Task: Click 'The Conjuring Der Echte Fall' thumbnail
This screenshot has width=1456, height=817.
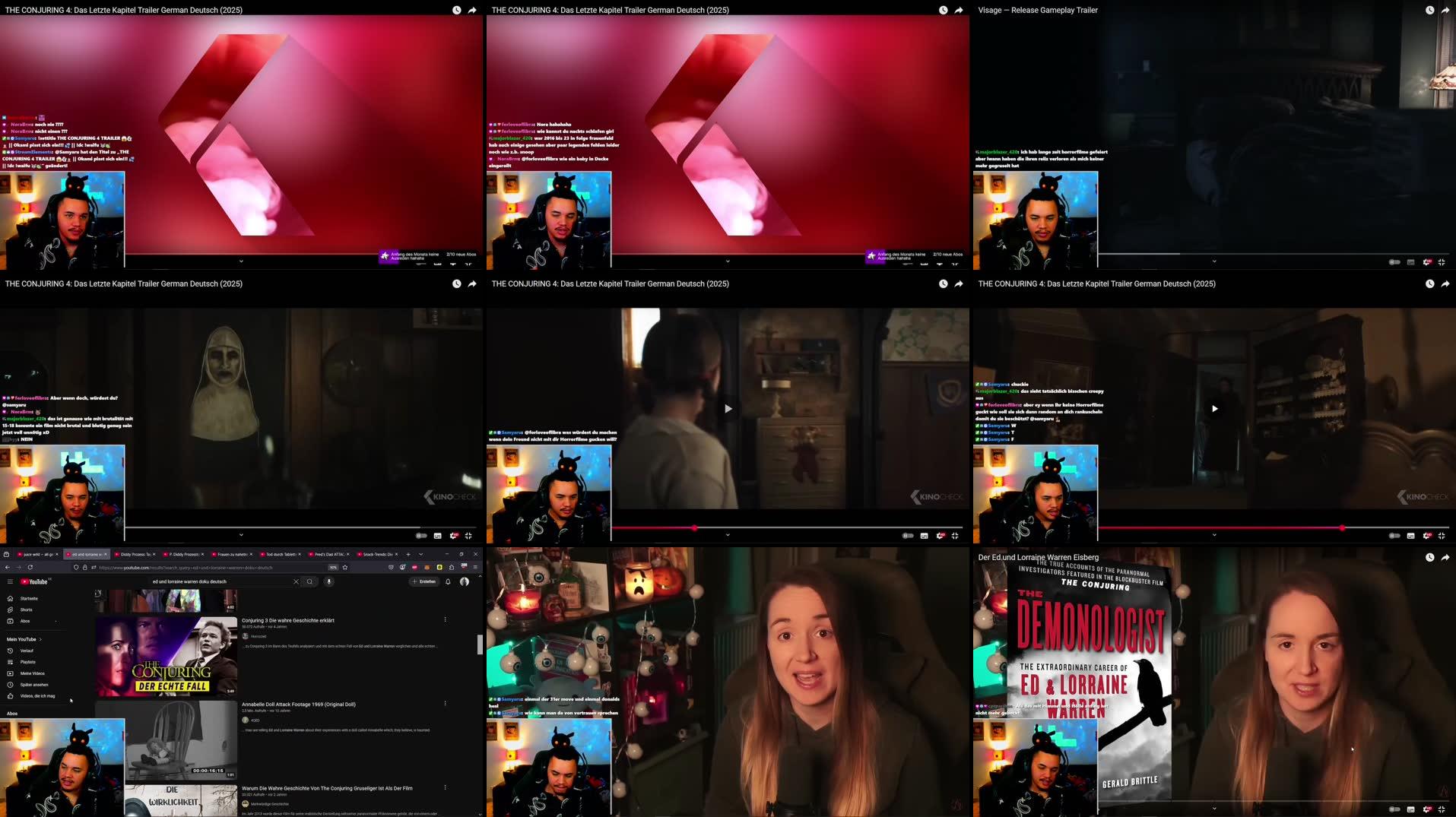Action: click(x=166, y=656)
